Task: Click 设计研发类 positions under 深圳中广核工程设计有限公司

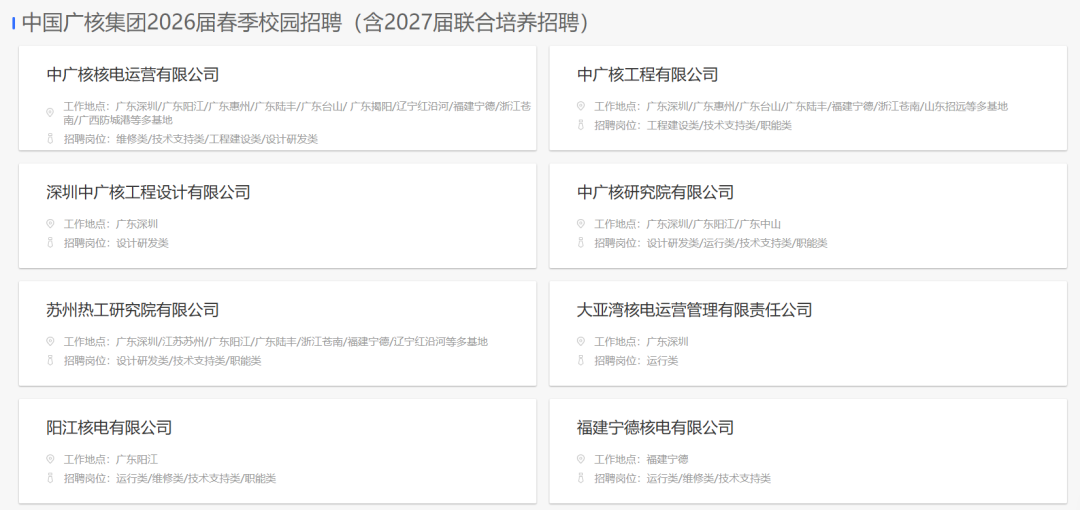Action: [x=142, y=243]
